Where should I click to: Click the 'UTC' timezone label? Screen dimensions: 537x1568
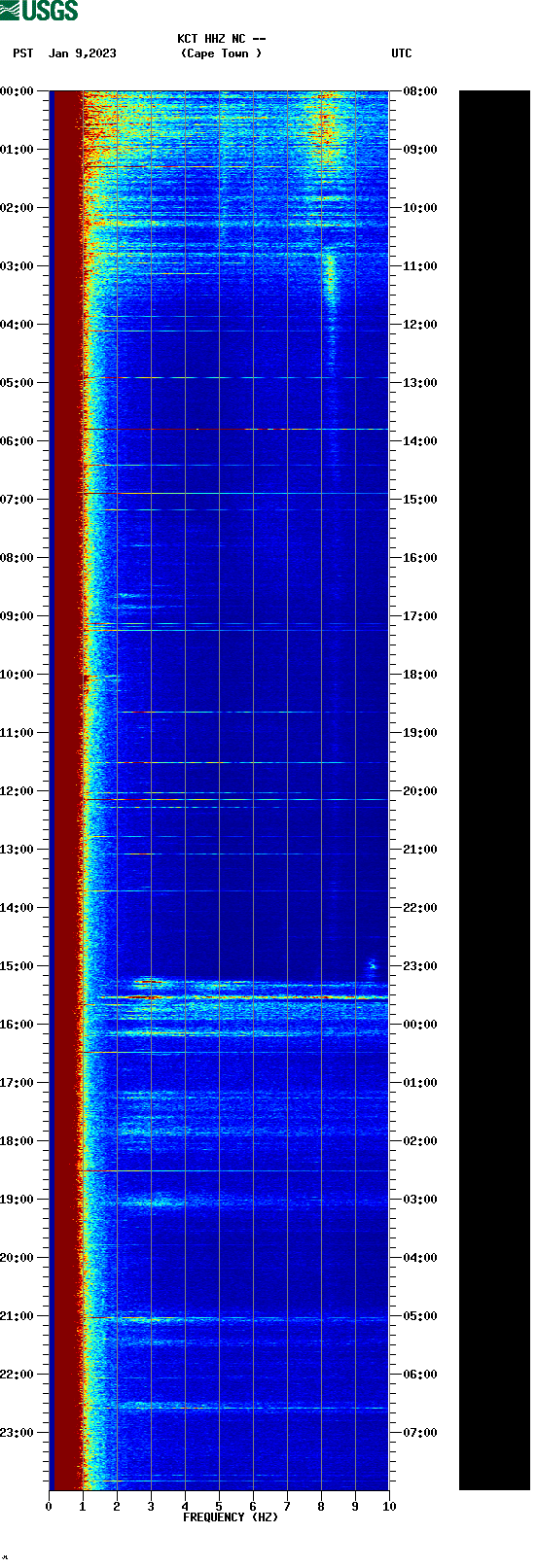[402, 53]
